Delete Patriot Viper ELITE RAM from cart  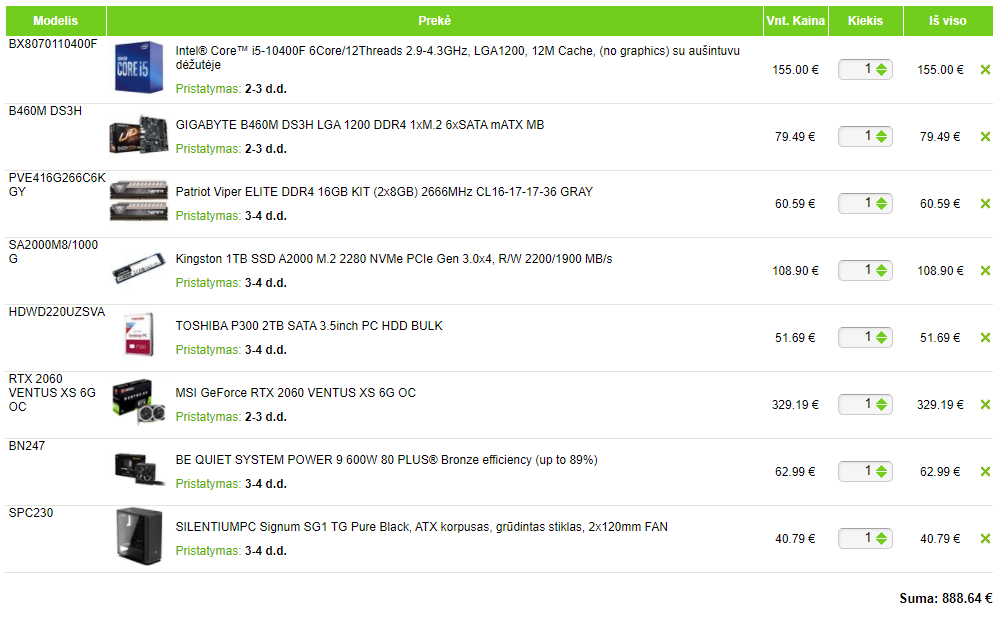[985, 204]
